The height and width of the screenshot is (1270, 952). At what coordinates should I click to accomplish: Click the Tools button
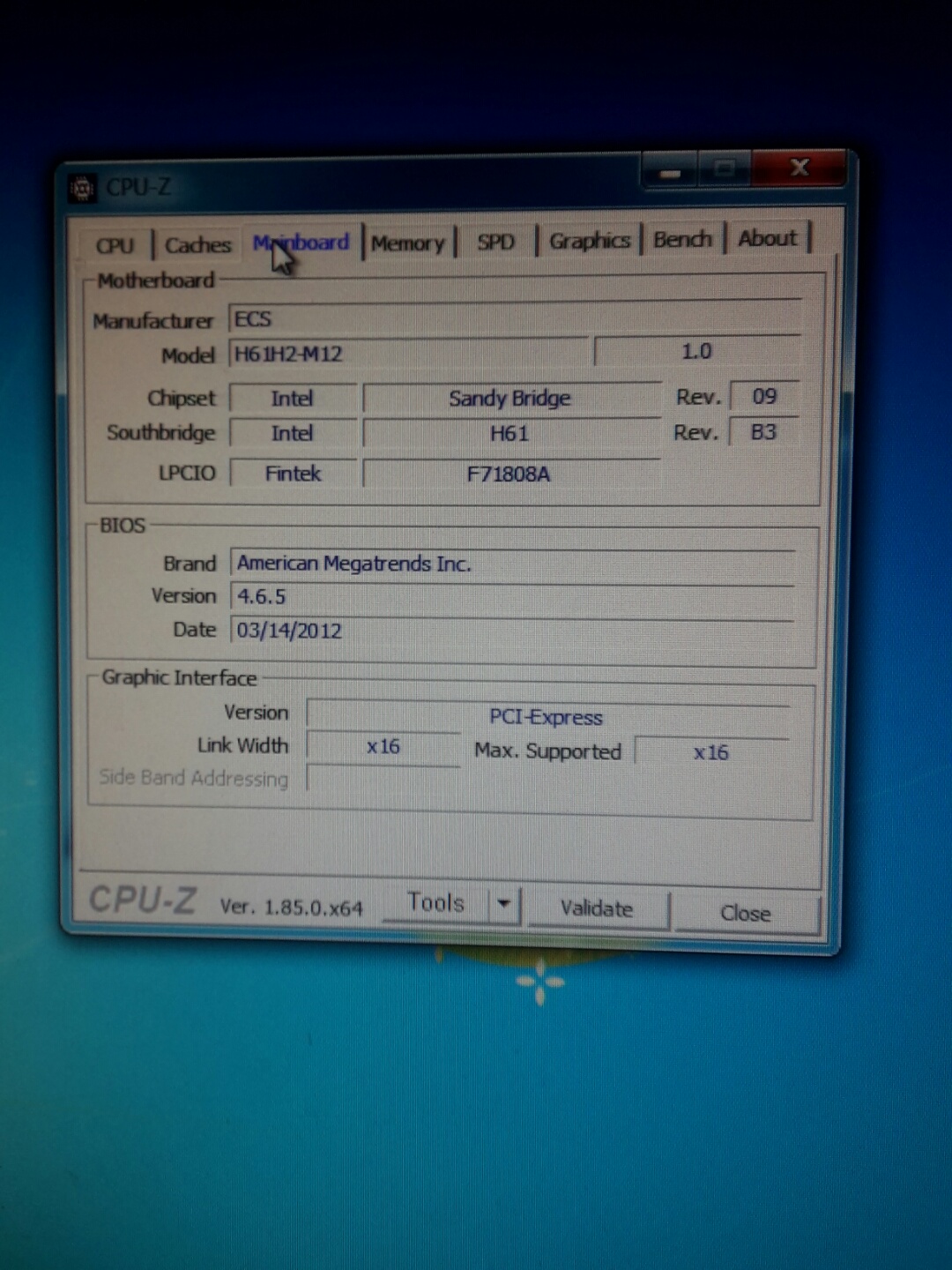coord(435,903)
